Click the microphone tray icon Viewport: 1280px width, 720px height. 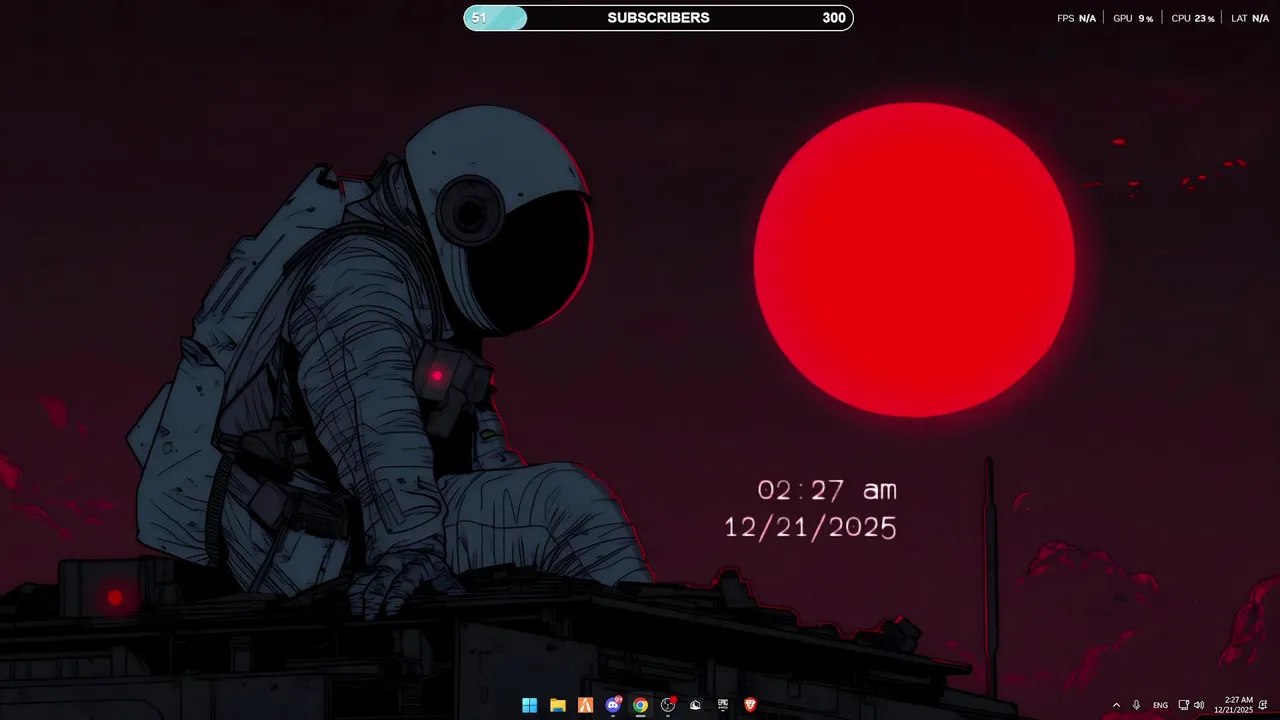click(x=1136, y=705)
